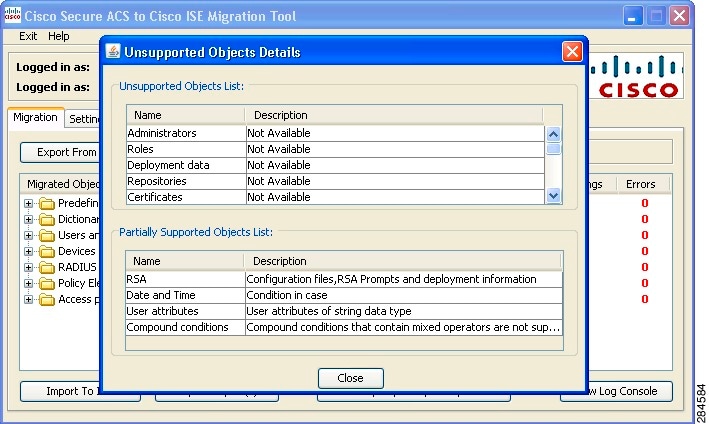Click the Errors column header in main window
Image resolution: width=709 pixels, height=424 pixels.
641,184
